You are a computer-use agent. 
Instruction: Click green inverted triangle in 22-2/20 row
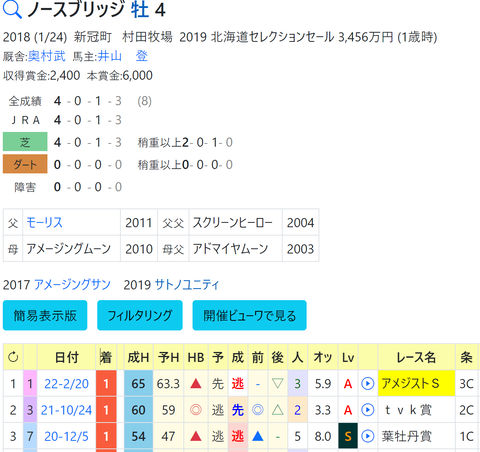pyautogui.click(x=277, y=384)
